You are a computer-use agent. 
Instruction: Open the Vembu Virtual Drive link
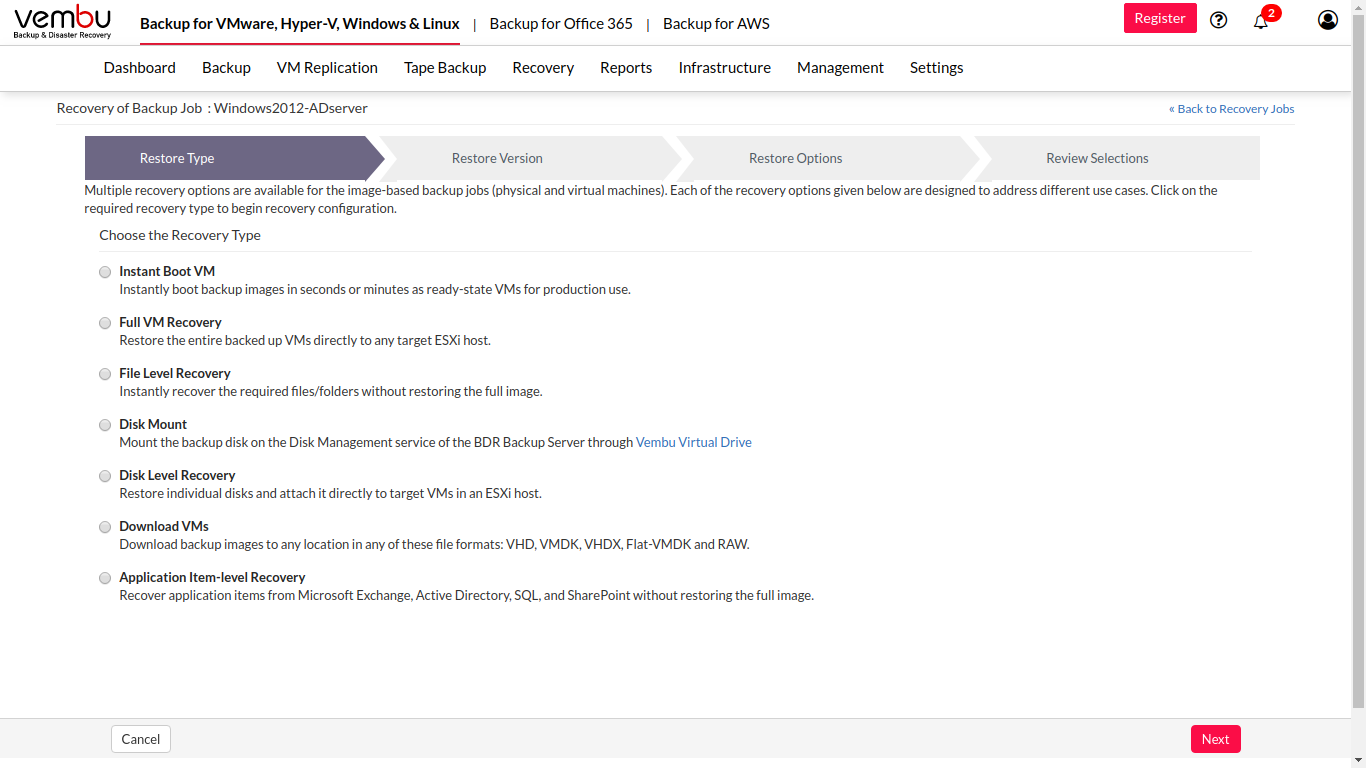(x=694, y=442)
